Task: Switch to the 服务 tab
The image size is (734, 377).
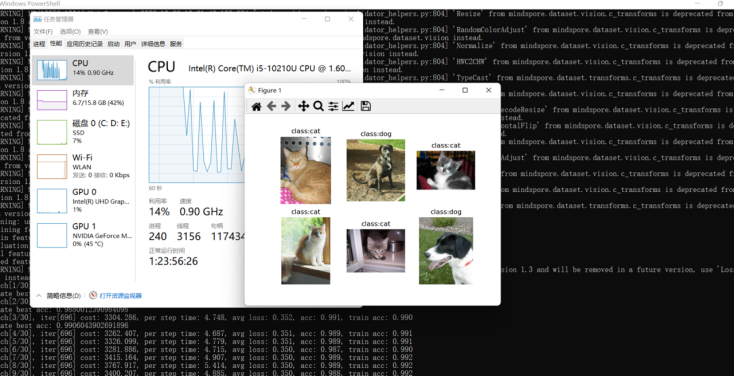Action: tap(176, 44)
